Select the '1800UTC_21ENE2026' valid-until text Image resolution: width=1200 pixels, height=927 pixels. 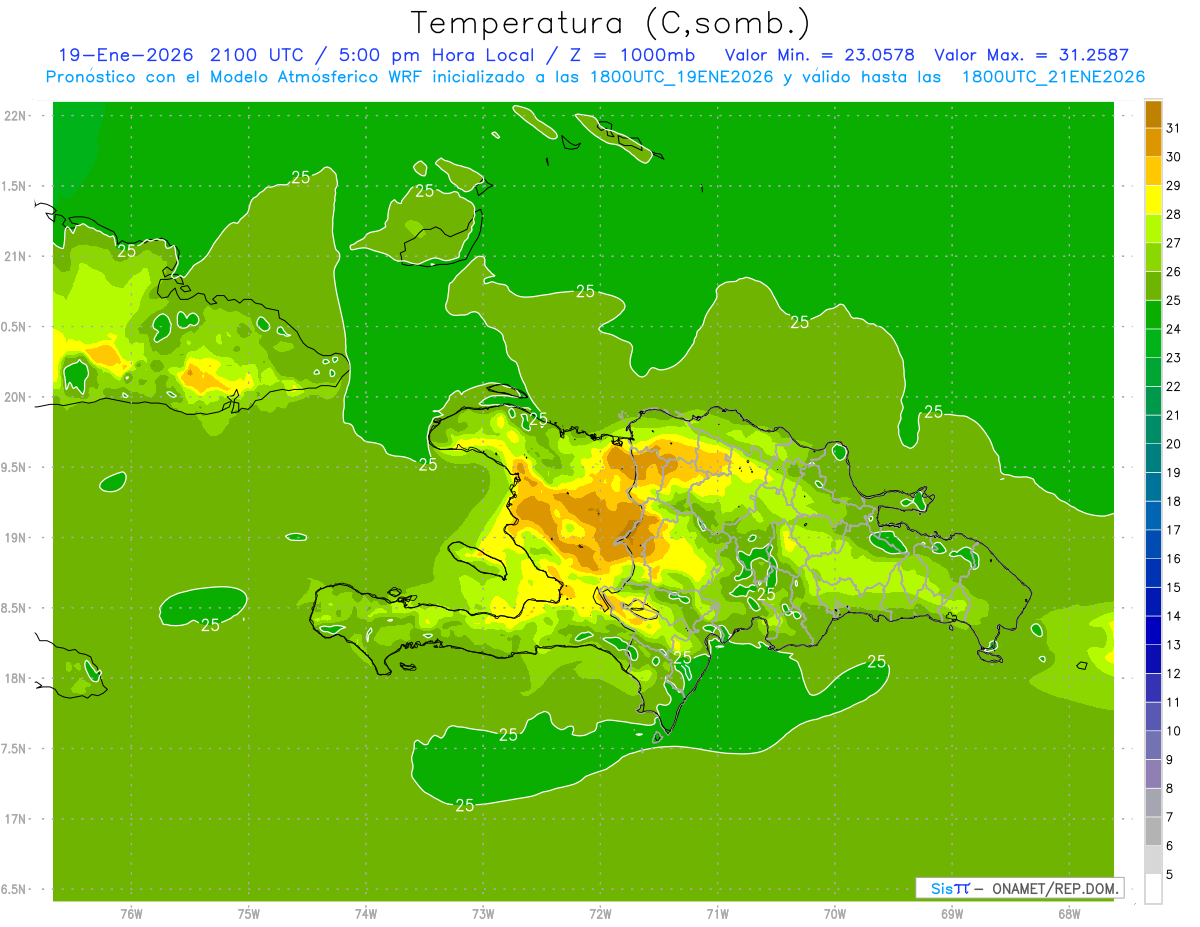[x=1053, y=77]
